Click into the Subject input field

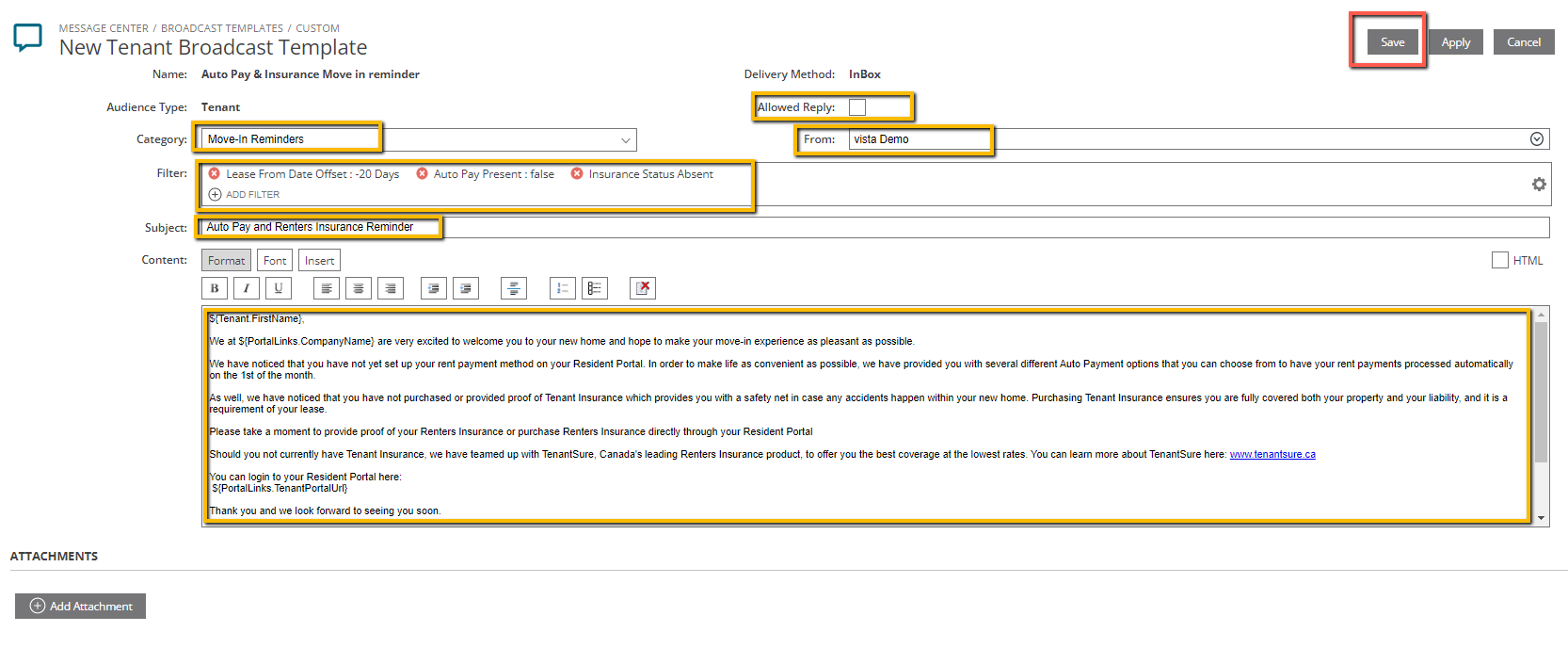[x=874, y=227]
